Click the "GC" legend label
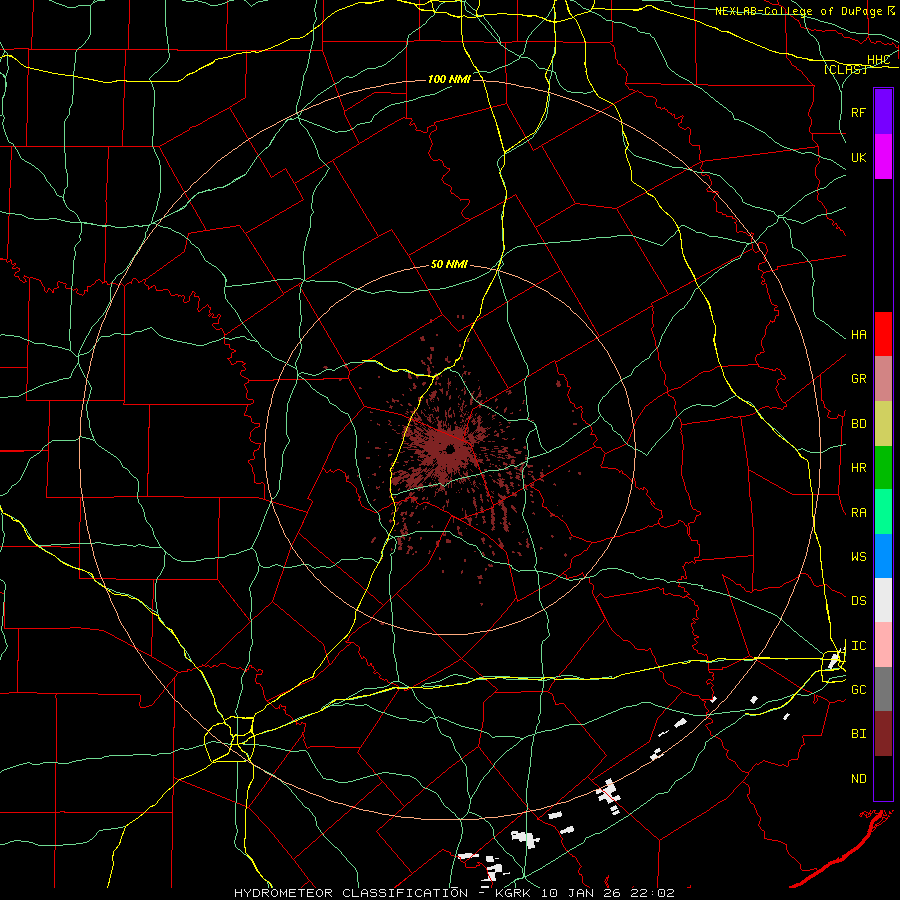The width and height of the screenshot is (900, 900). click(858, 690)
